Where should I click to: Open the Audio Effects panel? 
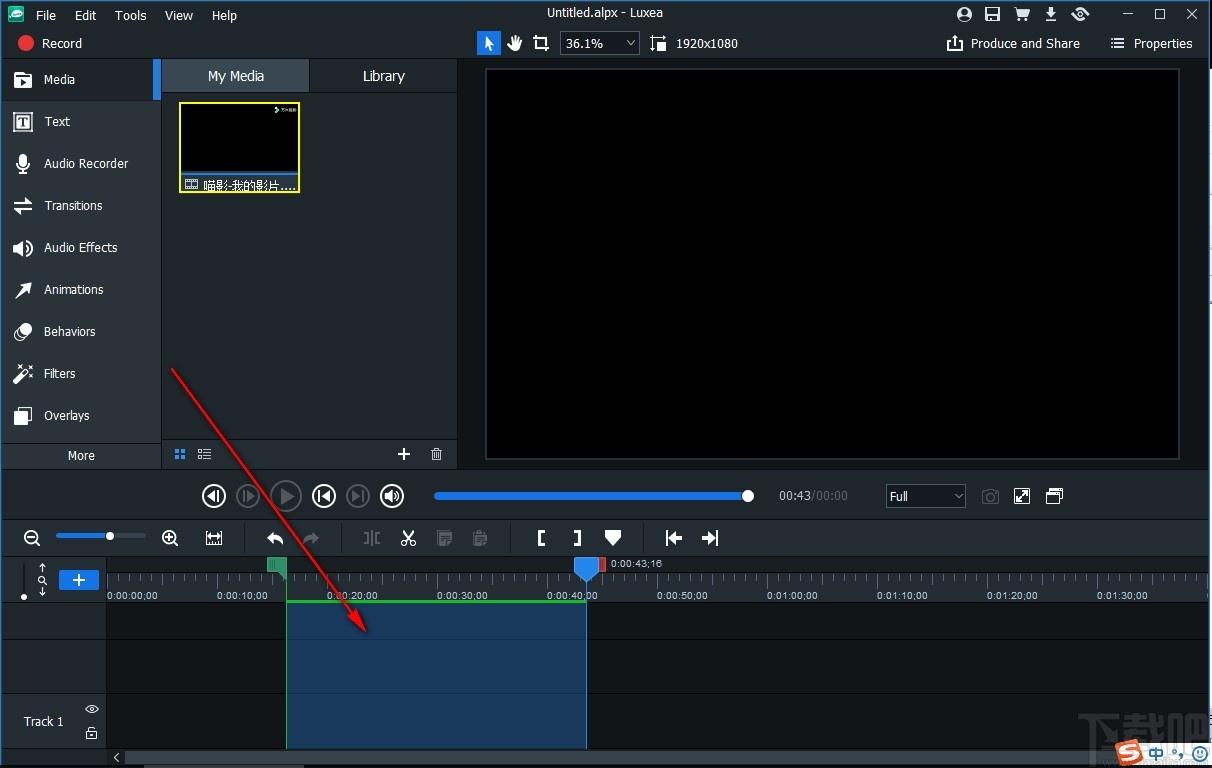[80, 247]
